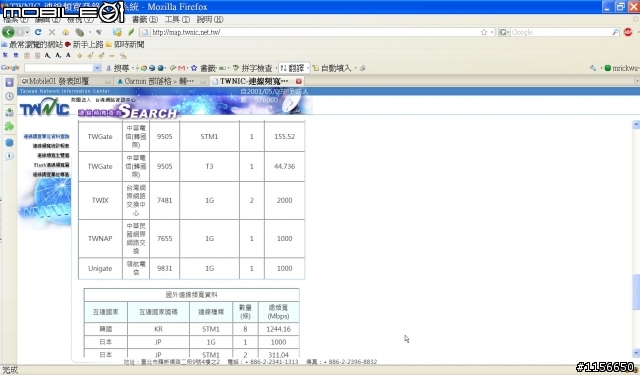Open the 工具 (T) menu

(177, 19)
